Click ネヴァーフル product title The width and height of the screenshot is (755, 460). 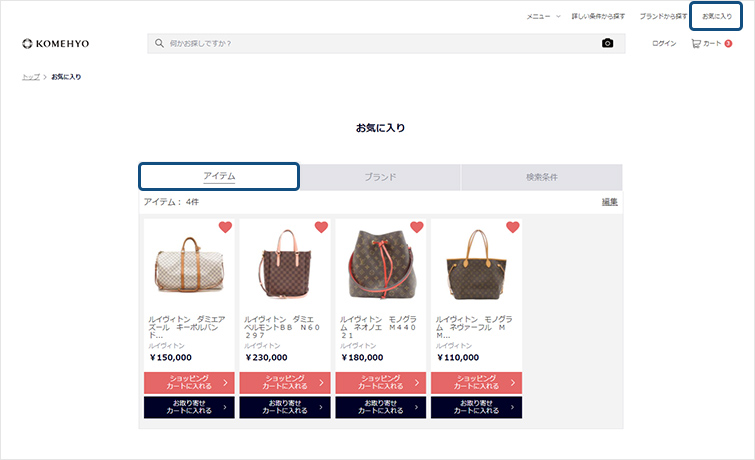click(x=474, y=327)
